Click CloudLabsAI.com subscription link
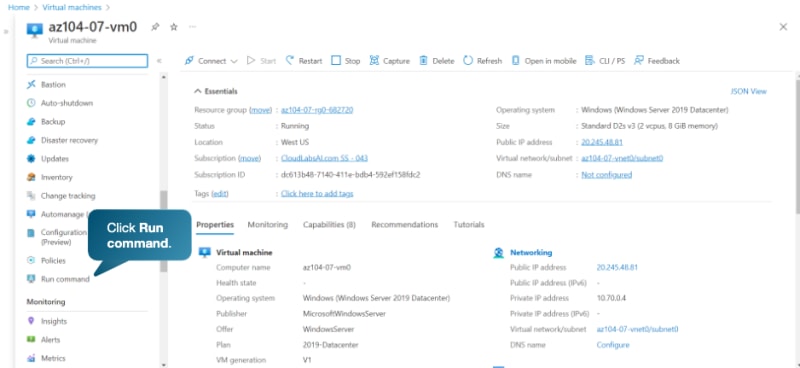The height and width of the screenshot is (368, 800). (x=324, y=158)
